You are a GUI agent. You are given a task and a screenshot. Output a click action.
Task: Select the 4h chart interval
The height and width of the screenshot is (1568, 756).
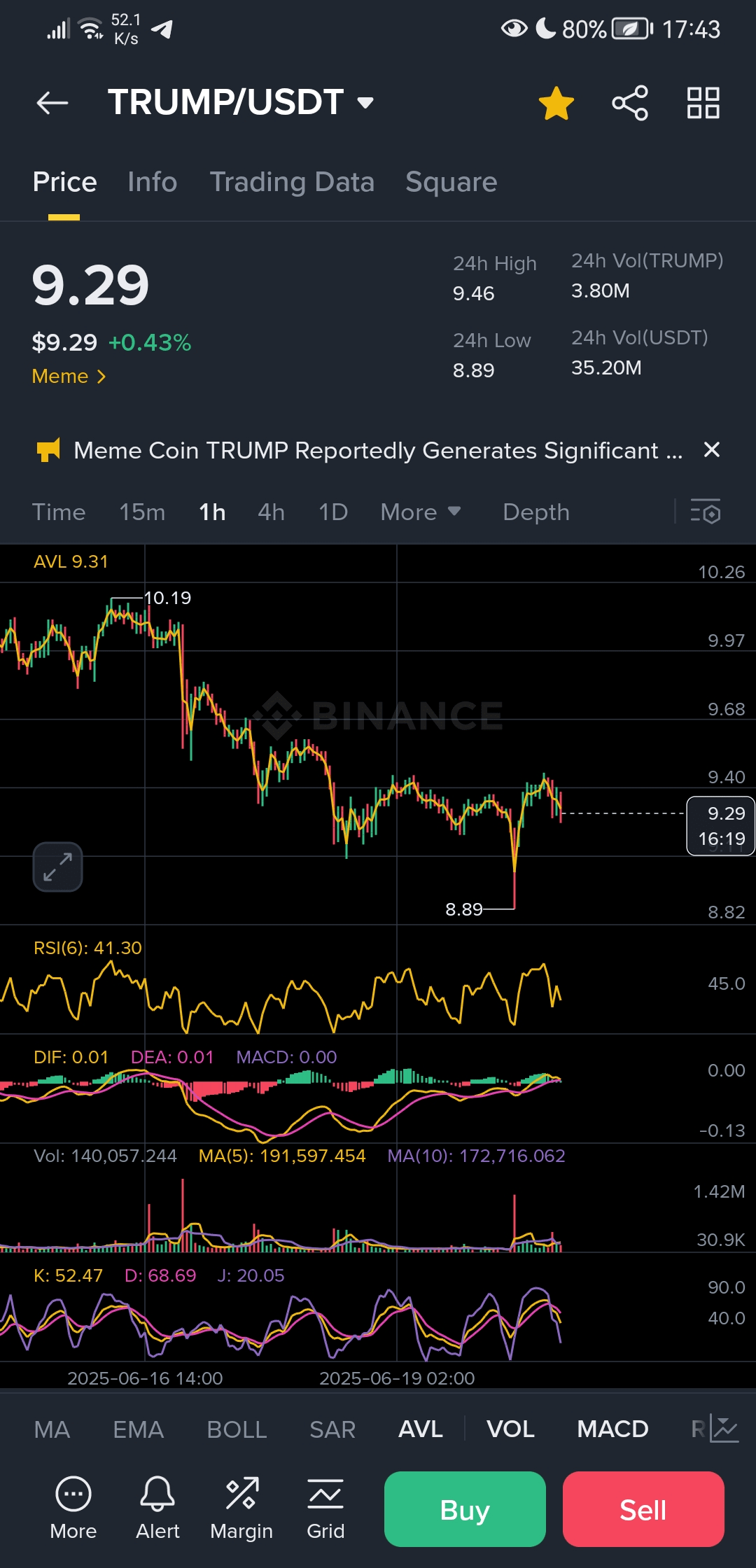pos(271,512)
